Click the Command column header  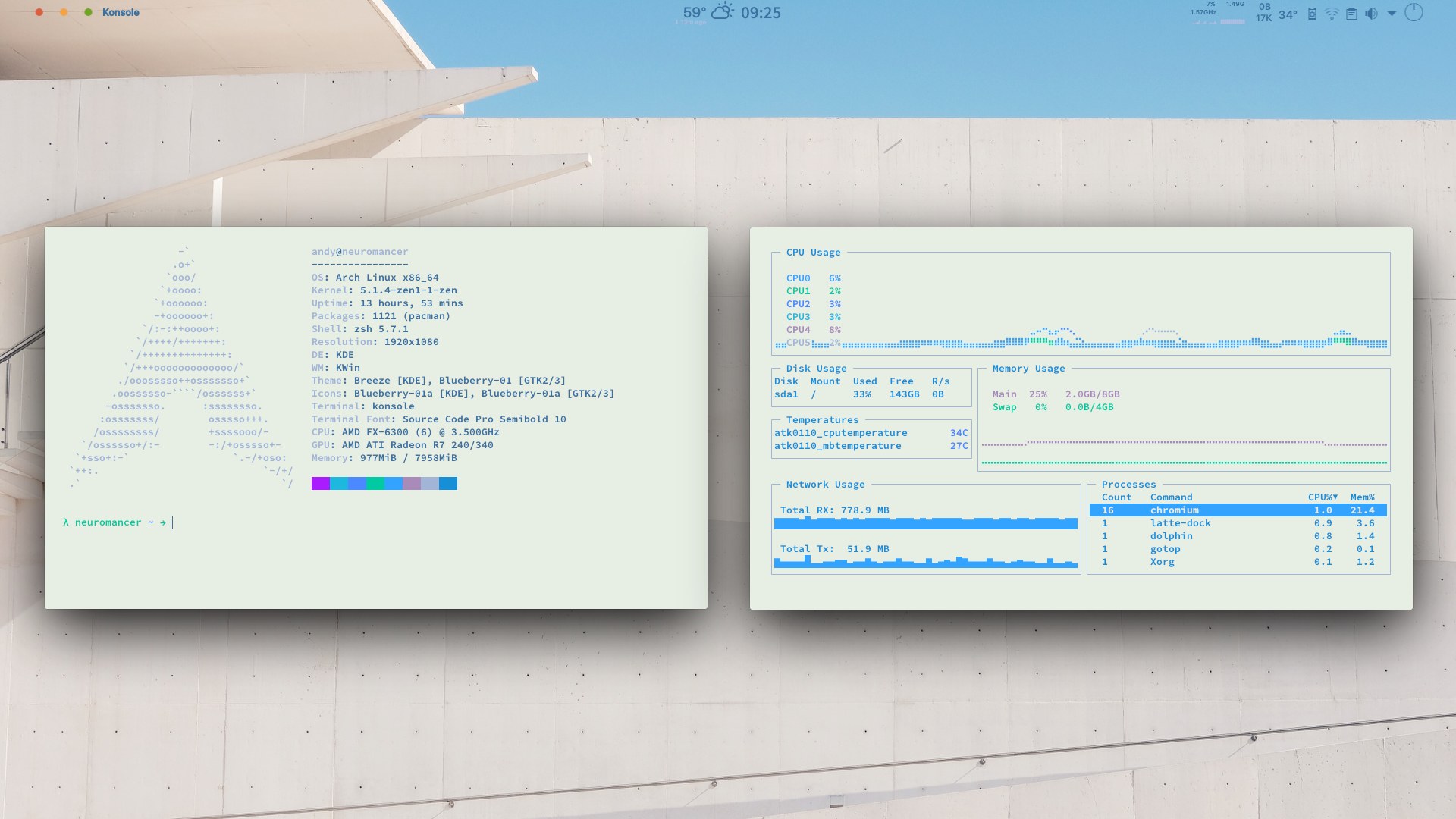pyautogui.click(x=1171, y=497)
